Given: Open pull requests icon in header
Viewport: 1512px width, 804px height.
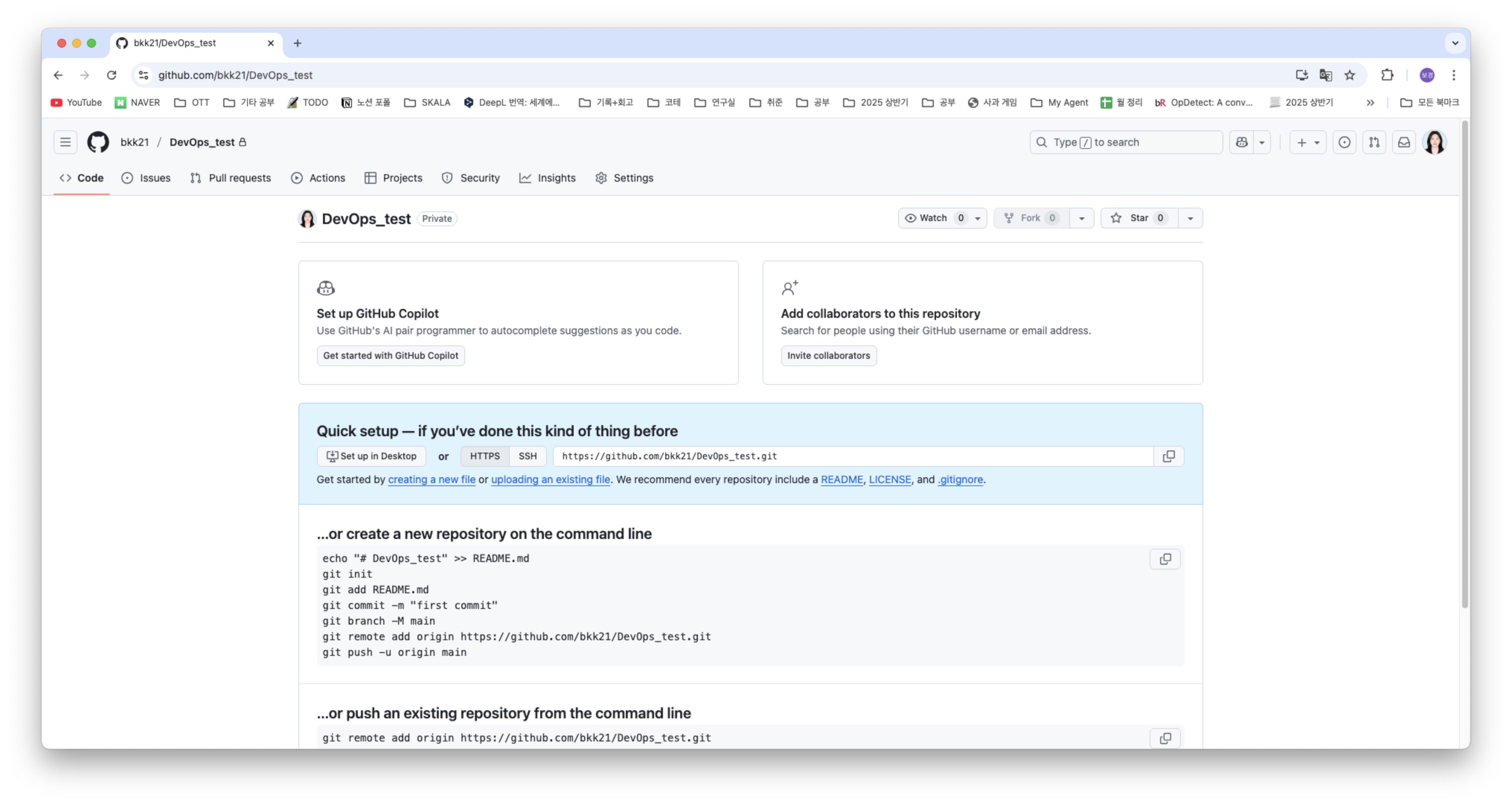Looking at the screenshot, I should [x=1374, y=142].
